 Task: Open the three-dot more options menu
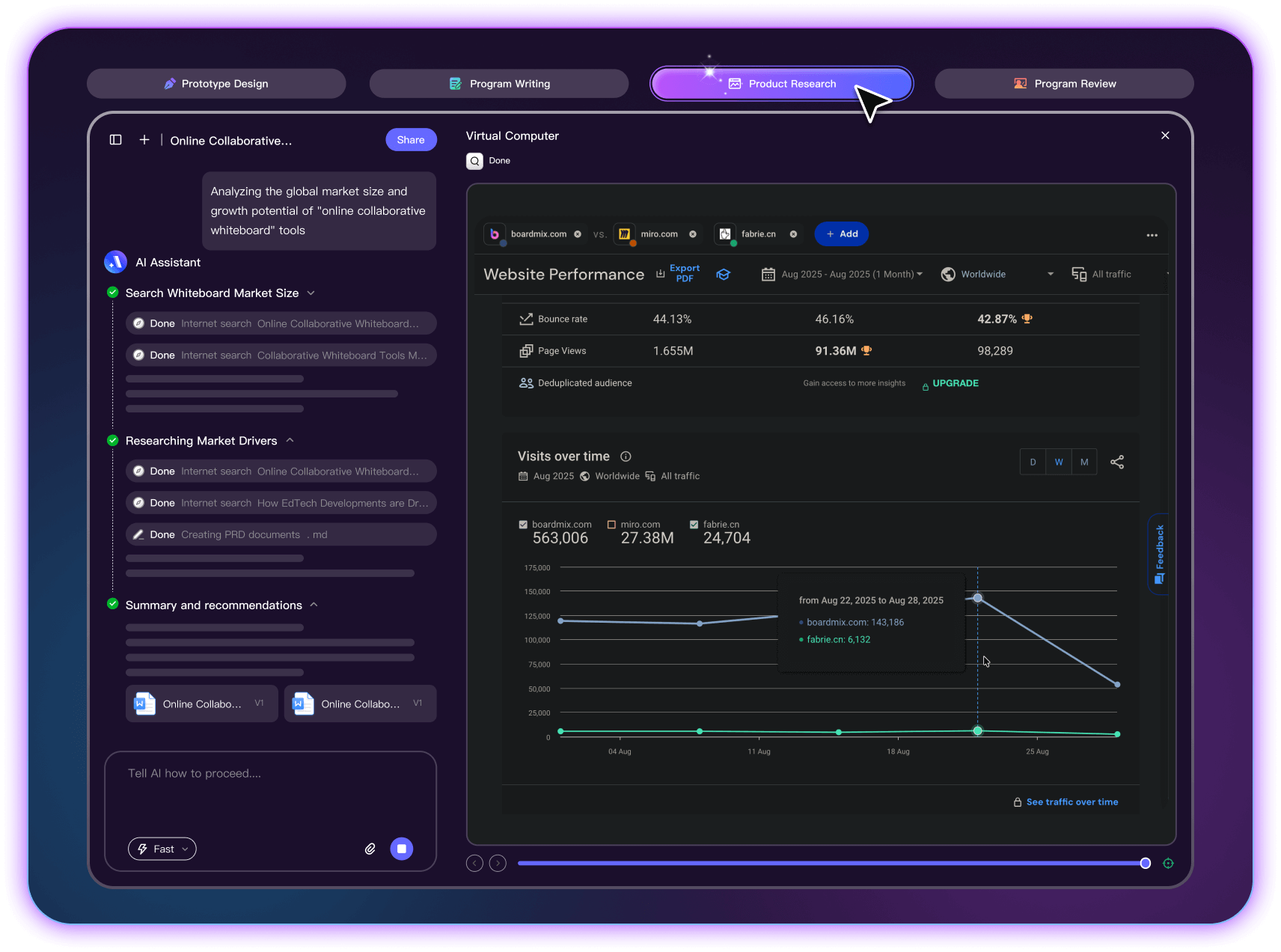tap(1152, 235)
